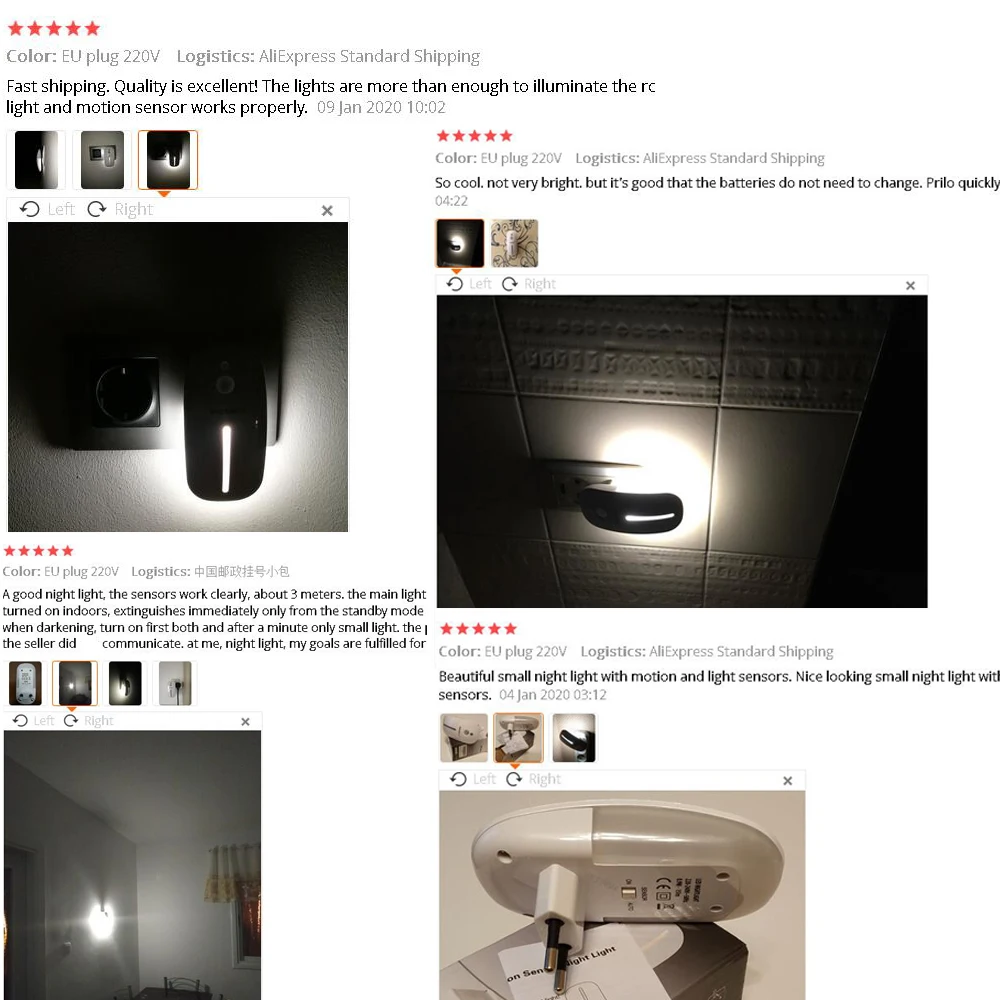Select fourth thumbnail in the China Post review
The height and width of the screenshot is (1000, 1000).
(175, 683)
